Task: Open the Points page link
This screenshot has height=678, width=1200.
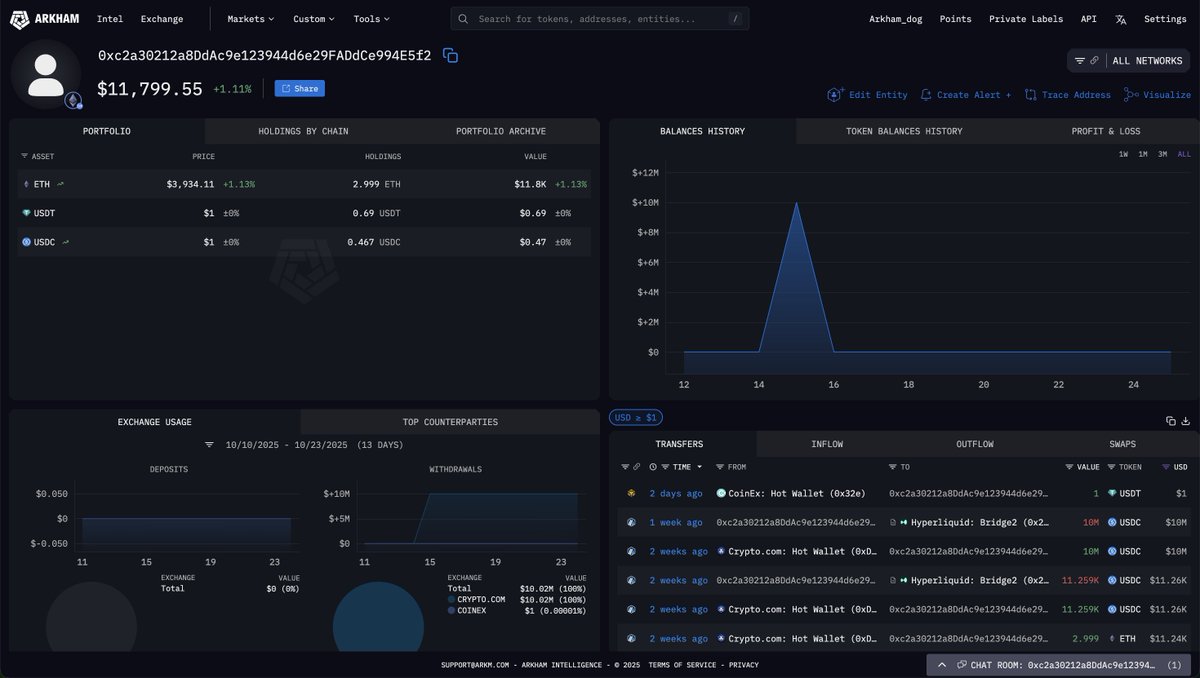Action: (x=955, y=19)
